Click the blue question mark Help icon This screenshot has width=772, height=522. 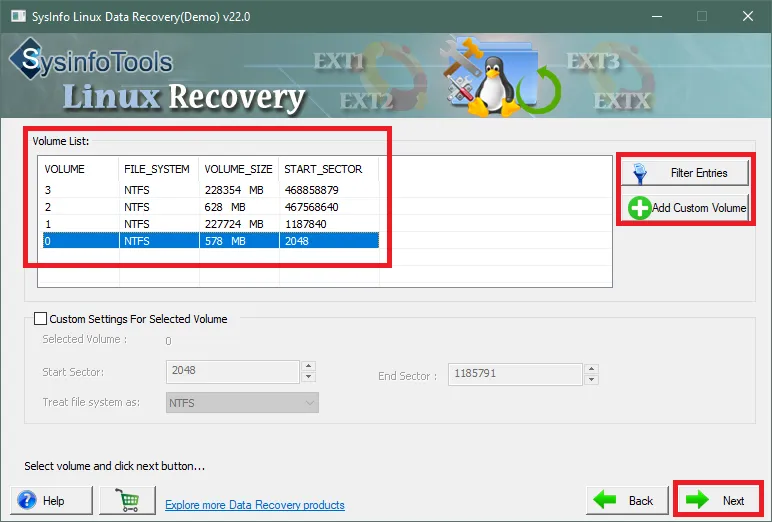[x=27, y=500]
